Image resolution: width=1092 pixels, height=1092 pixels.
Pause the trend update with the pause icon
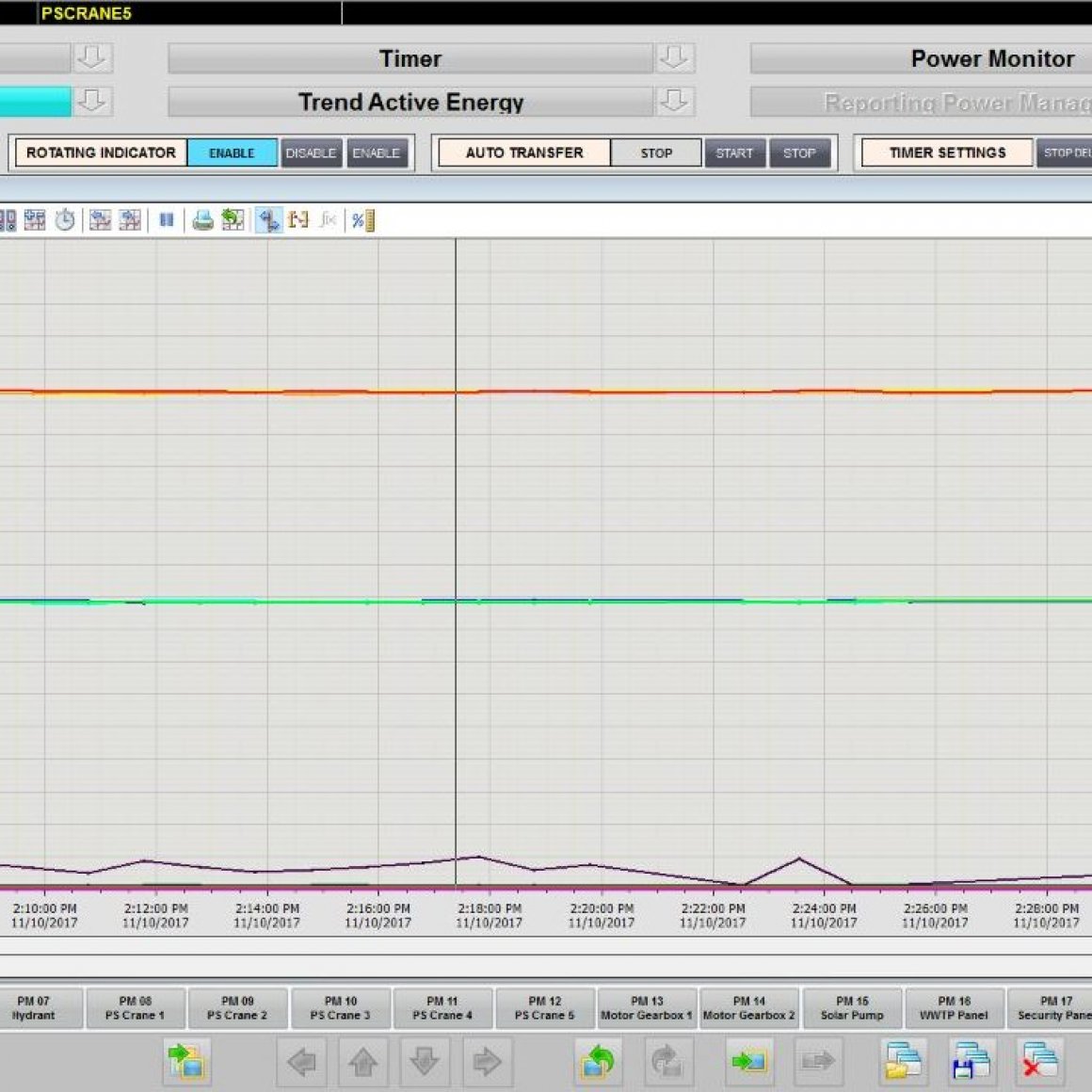(167, 220)
